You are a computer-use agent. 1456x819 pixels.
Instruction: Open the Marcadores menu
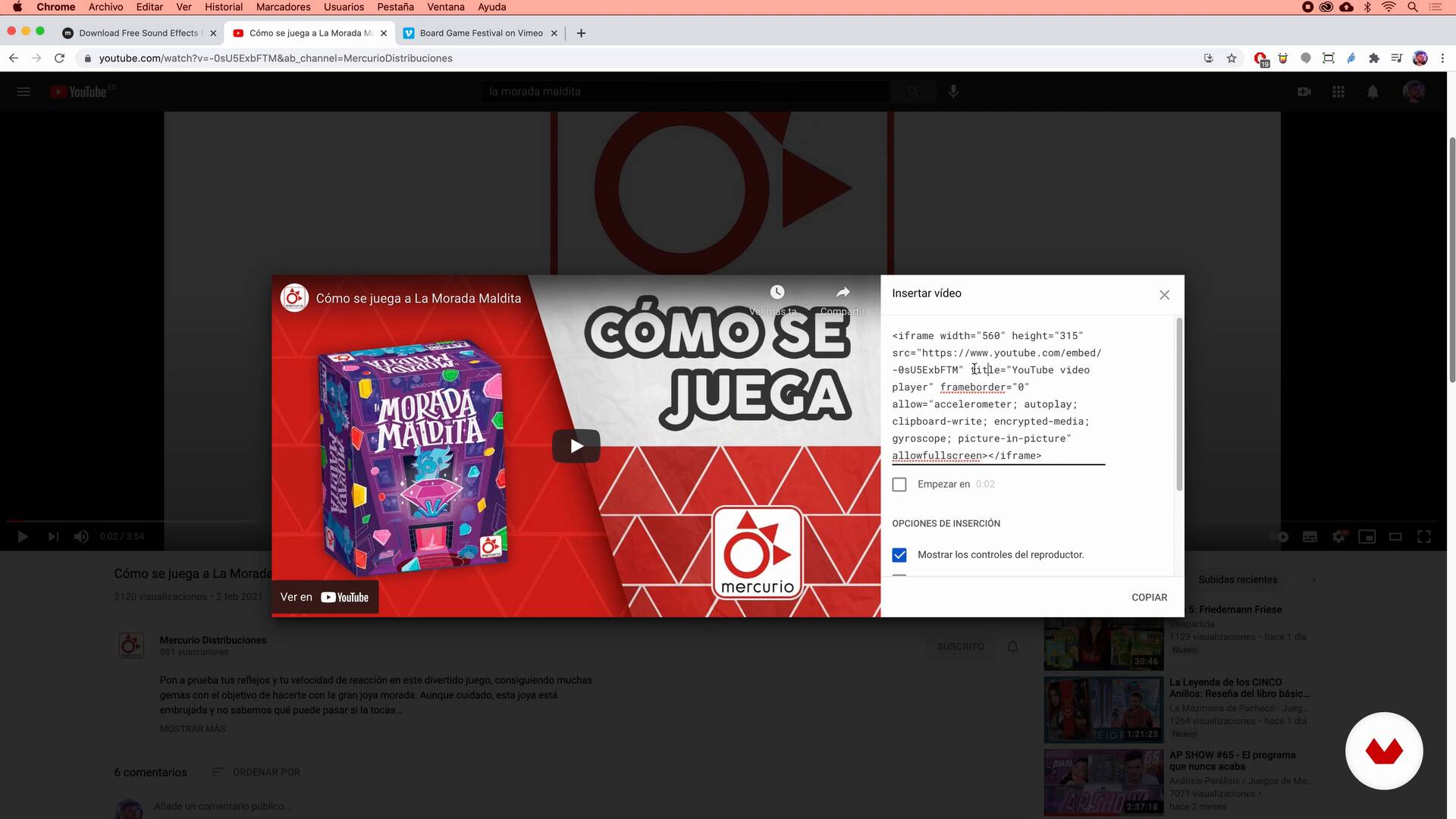tap(283, 7)
